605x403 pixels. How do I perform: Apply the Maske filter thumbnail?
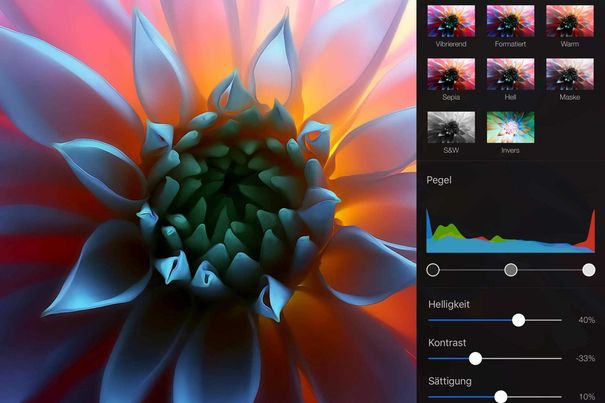point(570,74)
